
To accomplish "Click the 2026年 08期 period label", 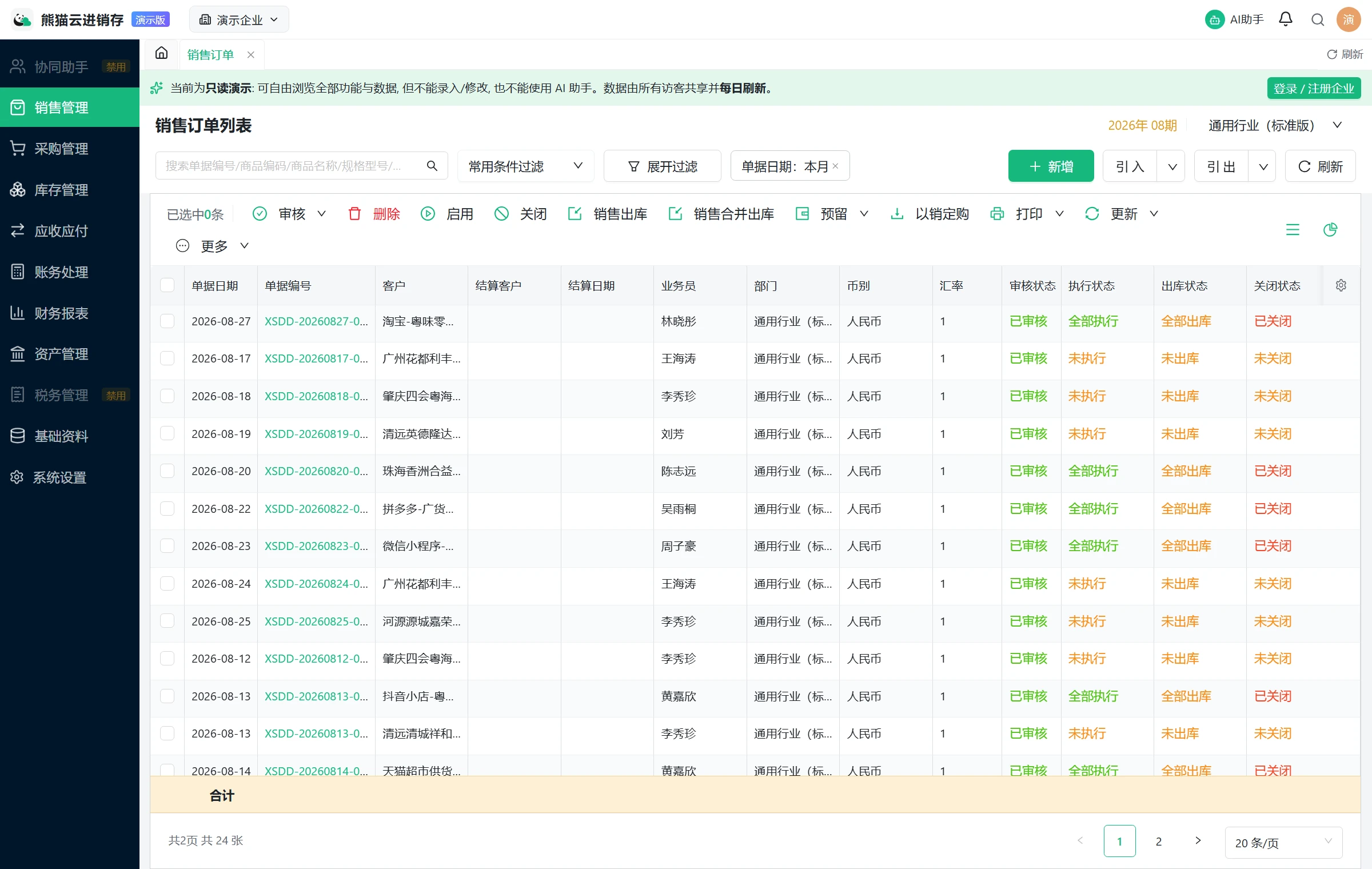I will point(1142,125).
